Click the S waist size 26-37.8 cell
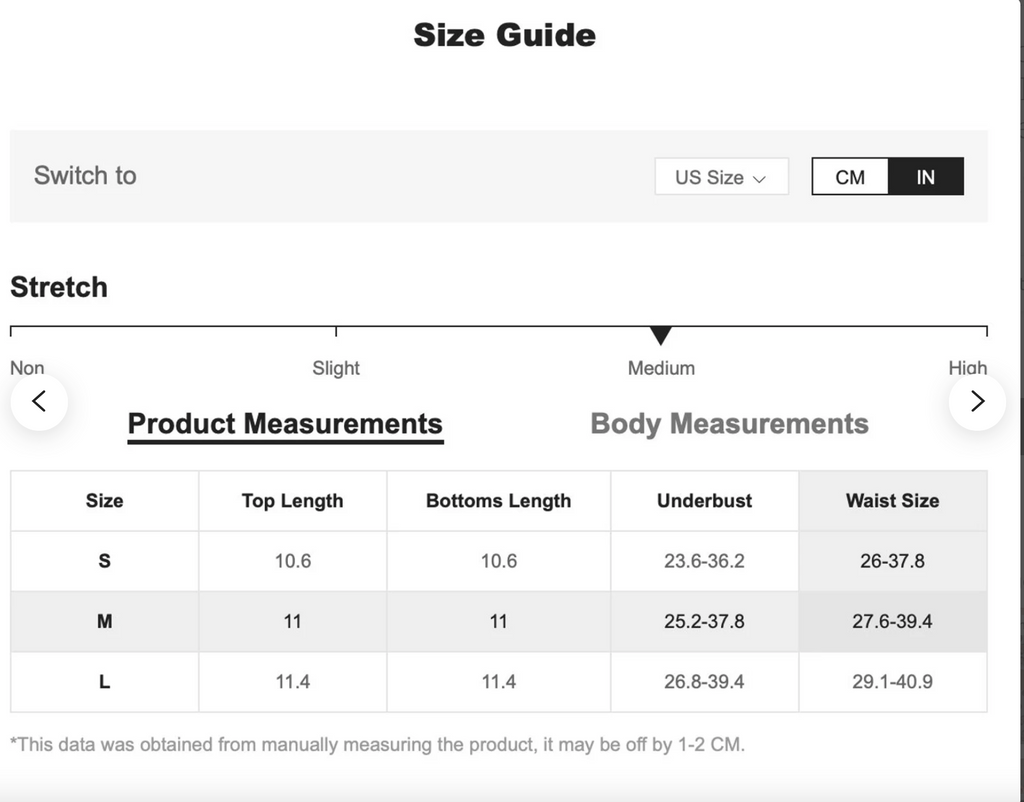 click(892, 561)
